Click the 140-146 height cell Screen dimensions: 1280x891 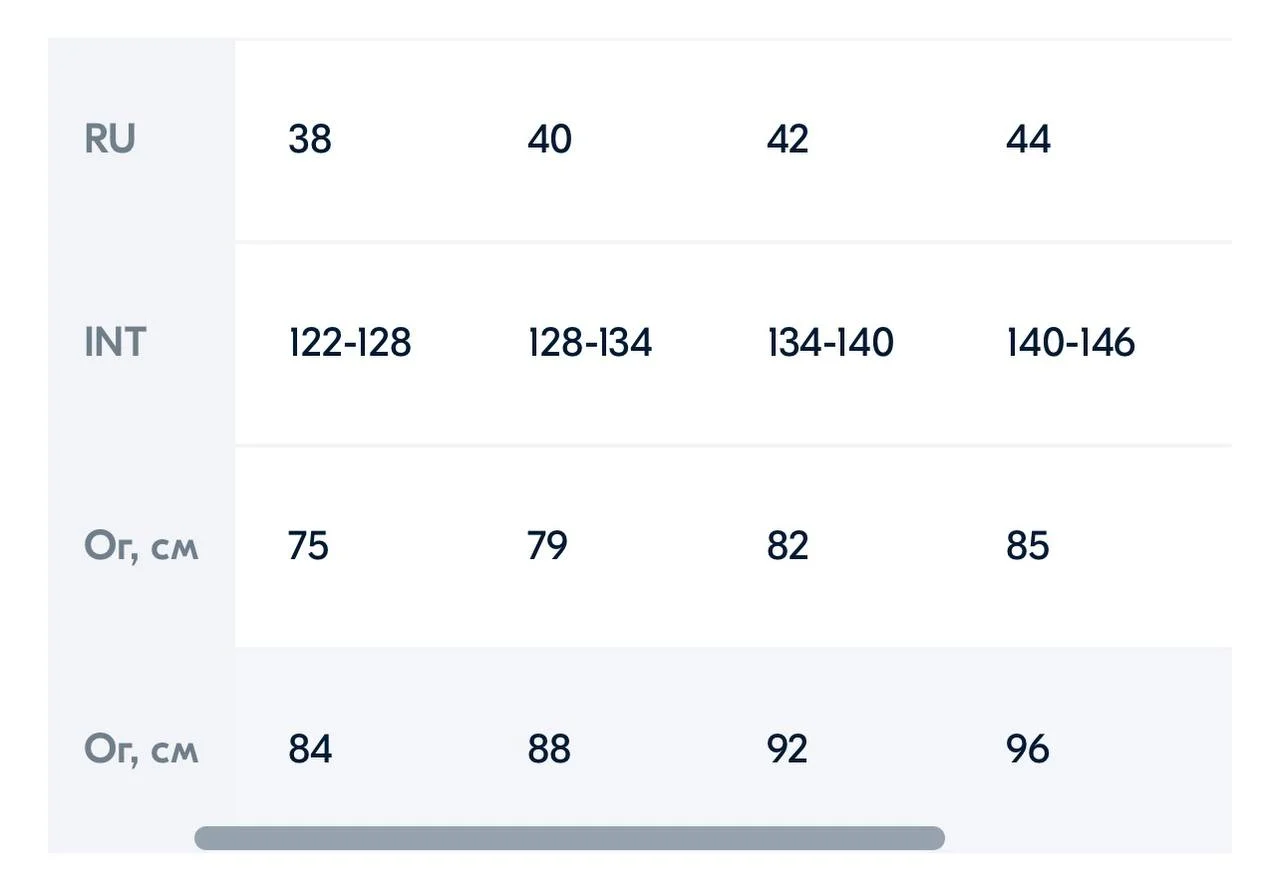point(1070,342)
